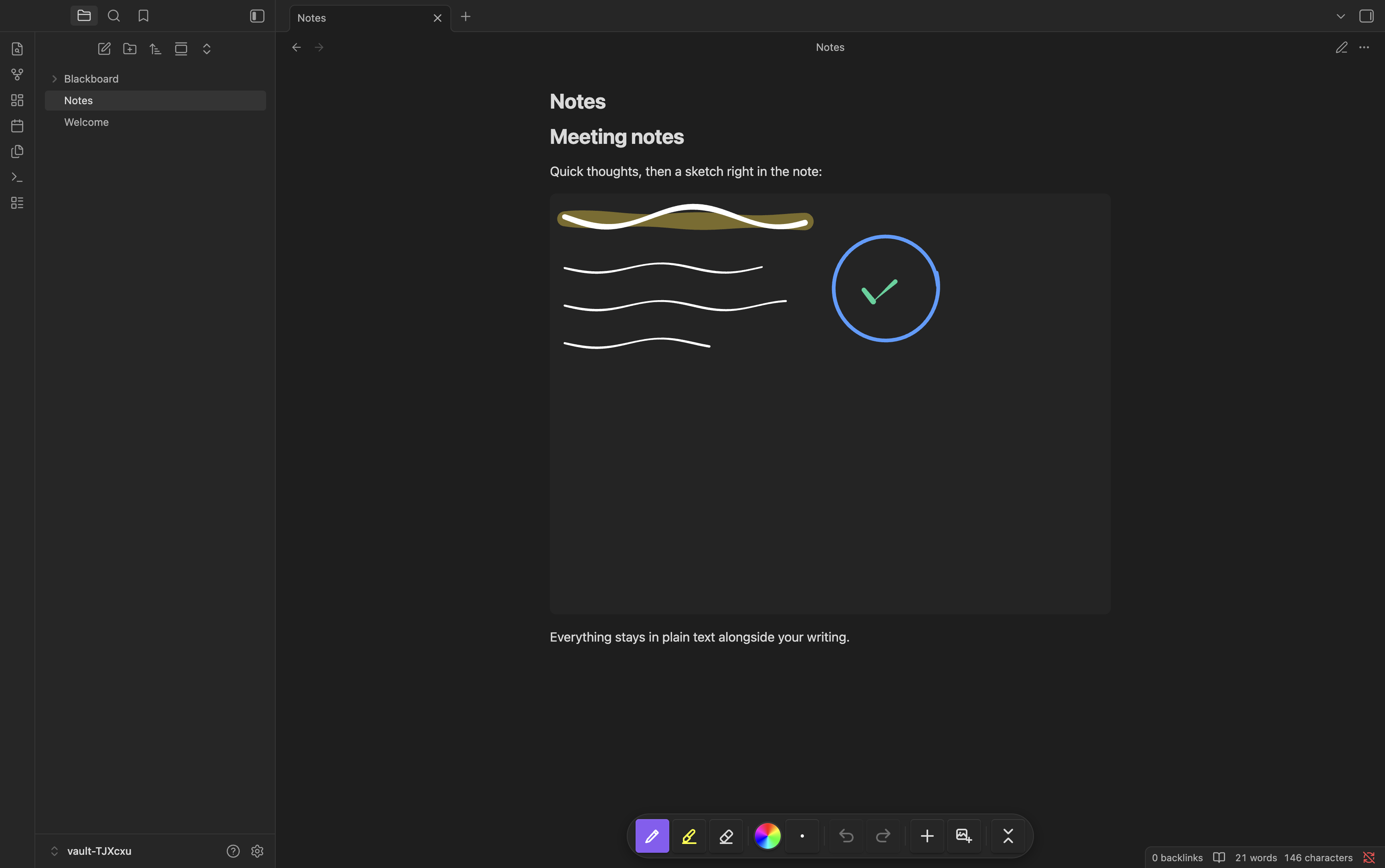This screenshot has width=1385, height=868.
Task: Switch vault via vault-TJXcxu selector
Action: [92, 851]
